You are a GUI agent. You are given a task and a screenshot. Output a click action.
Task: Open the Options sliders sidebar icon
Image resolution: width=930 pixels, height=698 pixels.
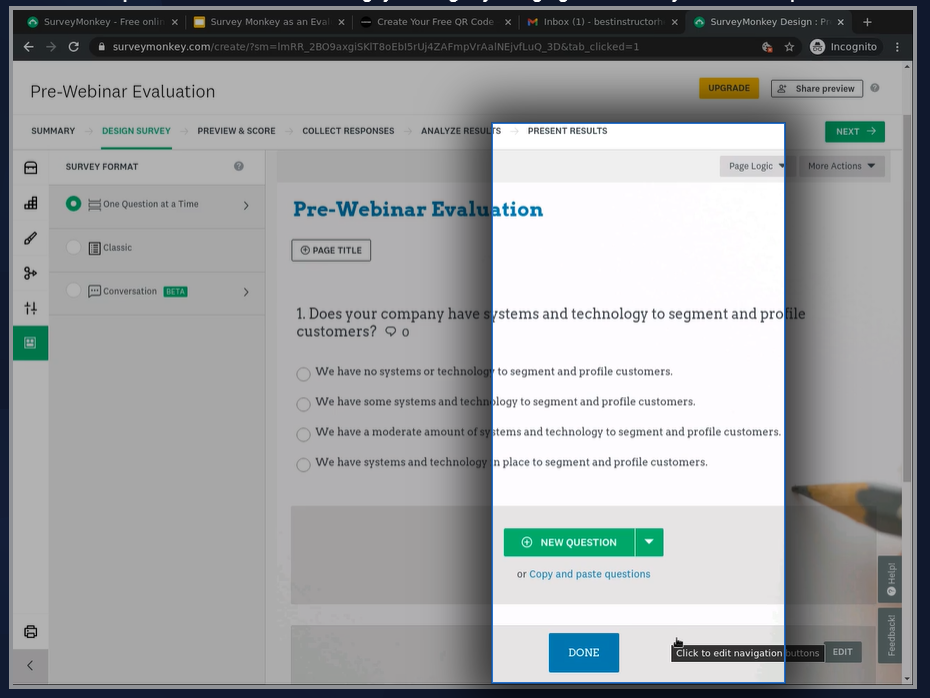(x=30, y=308)
